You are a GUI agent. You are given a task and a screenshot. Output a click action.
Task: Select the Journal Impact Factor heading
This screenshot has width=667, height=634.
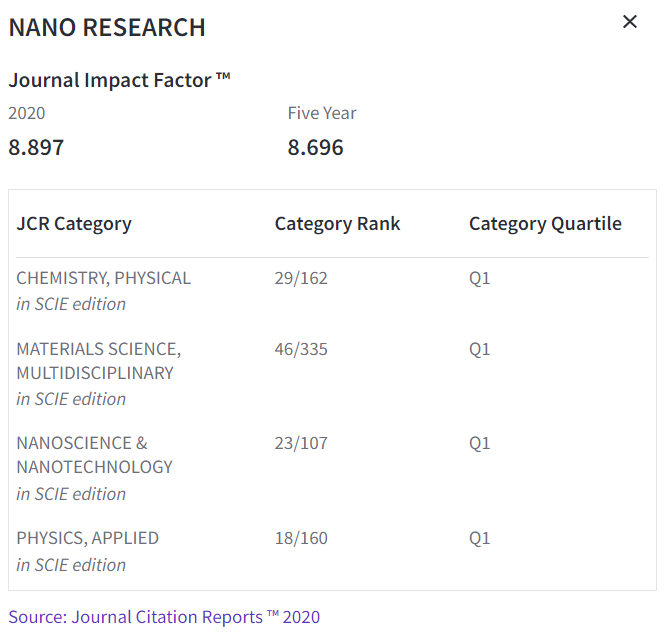pos(120,80)
